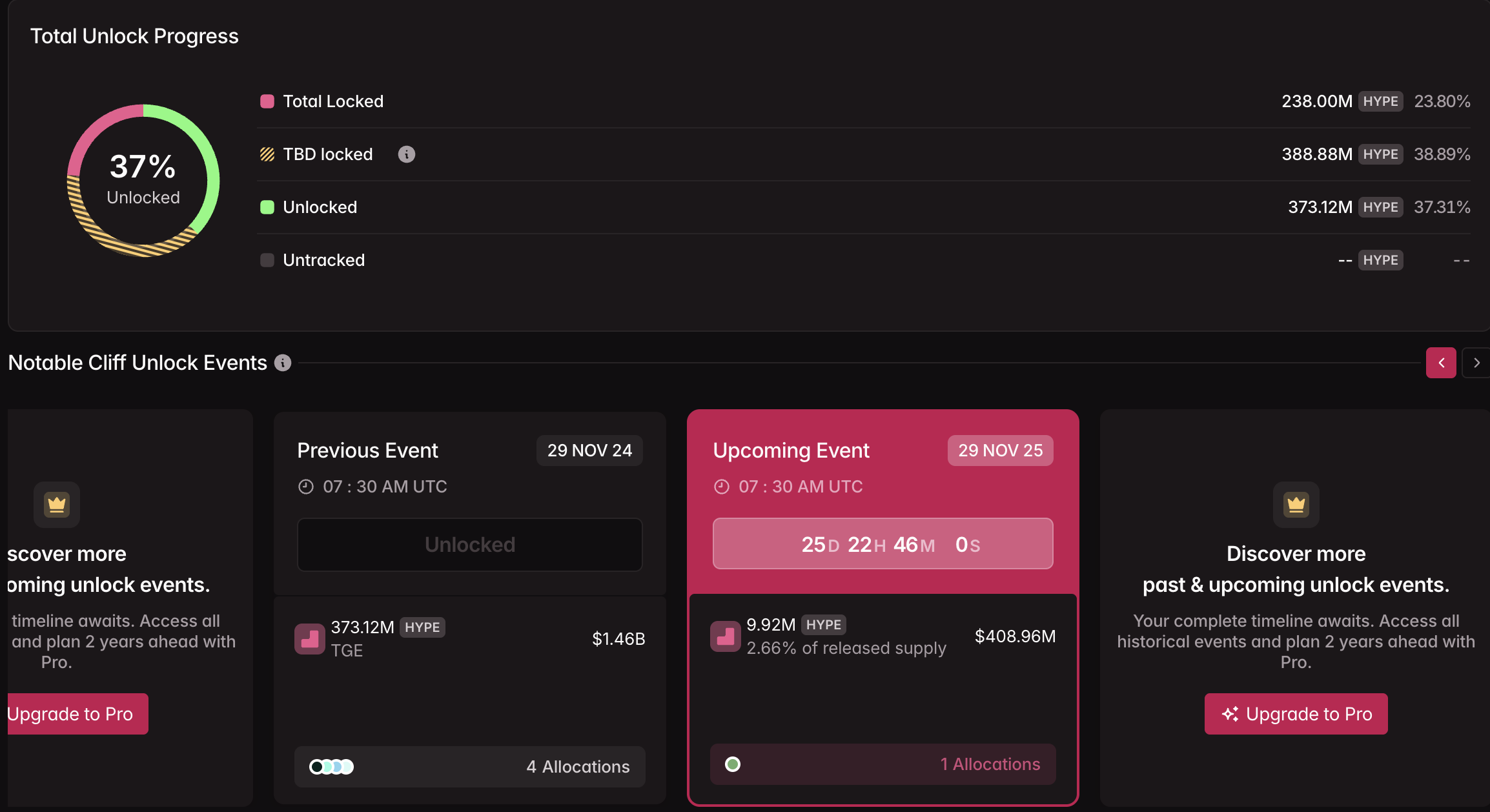Click the 25D 22H 46M countdown timer
Image resolution: width=1490 pixels, height=812 pixels.
click(x=882, y=543)
